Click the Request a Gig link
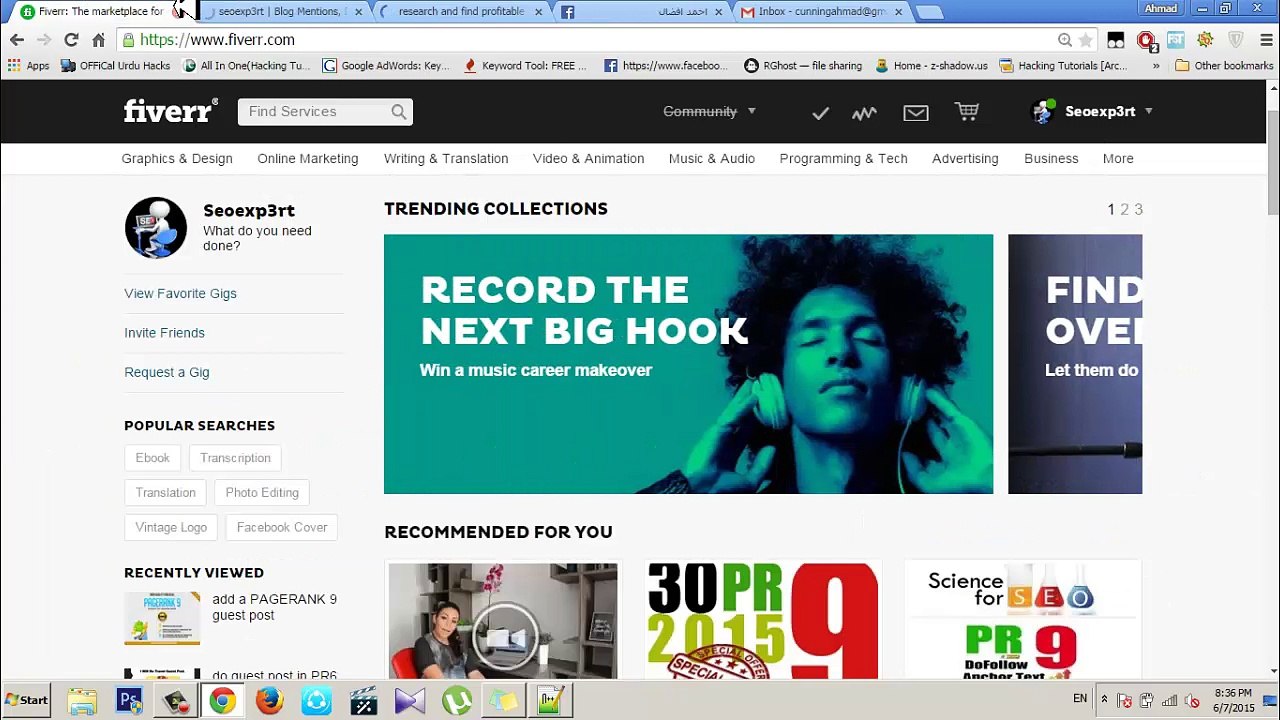 [167, 372]
